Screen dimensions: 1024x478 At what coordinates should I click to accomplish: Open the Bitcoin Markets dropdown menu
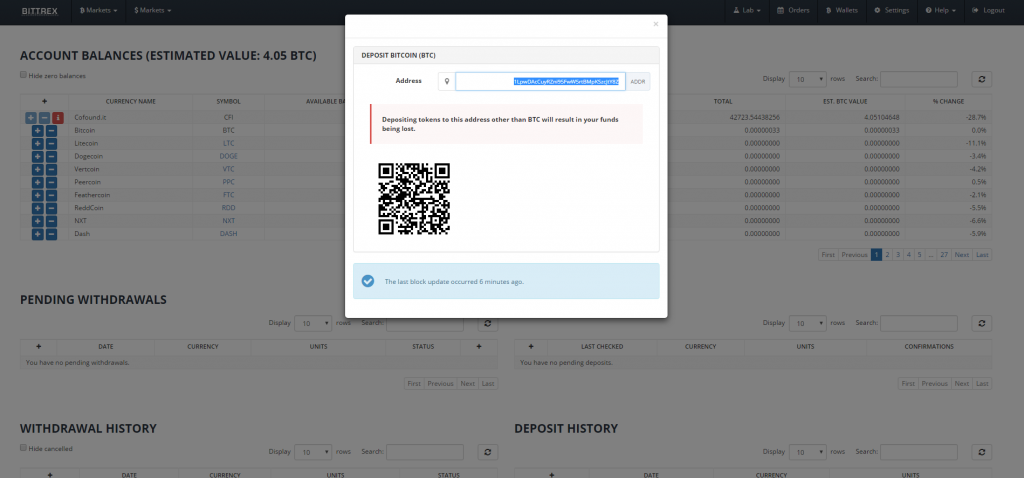(99, 10)
